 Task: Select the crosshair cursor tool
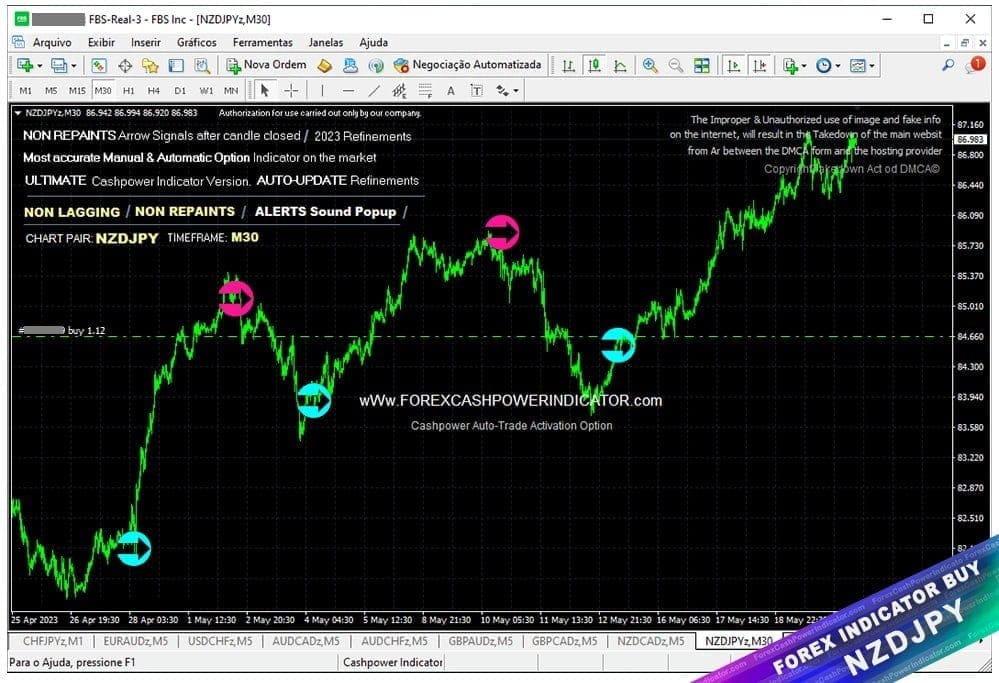click(291, 90)
